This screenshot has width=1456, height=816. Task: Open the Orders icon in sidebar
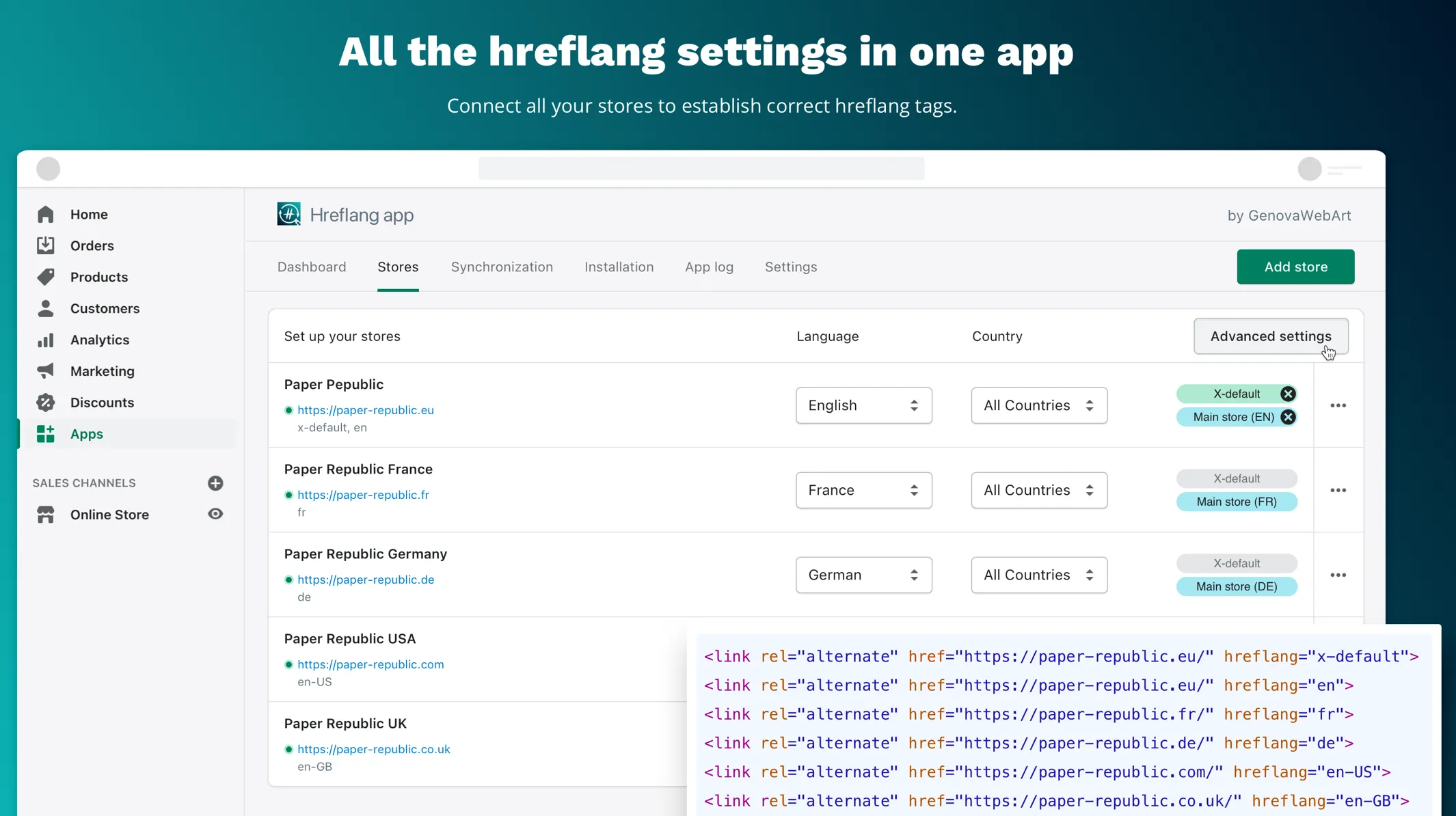tap(46, 245)
